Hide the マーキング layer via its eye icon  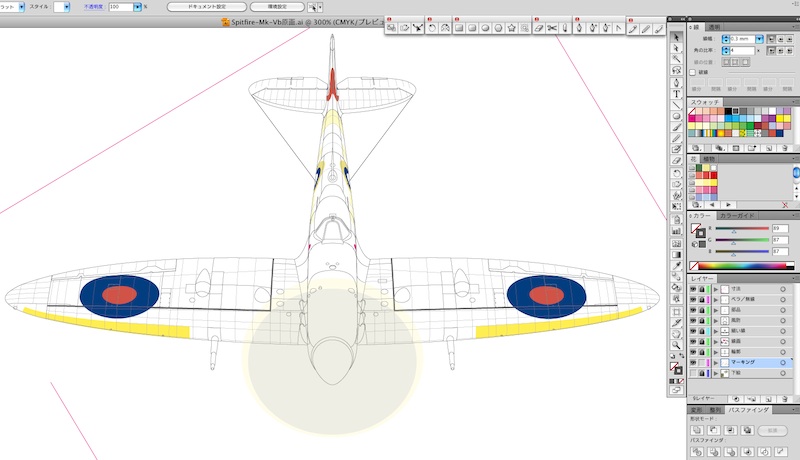tap(693, 363)
